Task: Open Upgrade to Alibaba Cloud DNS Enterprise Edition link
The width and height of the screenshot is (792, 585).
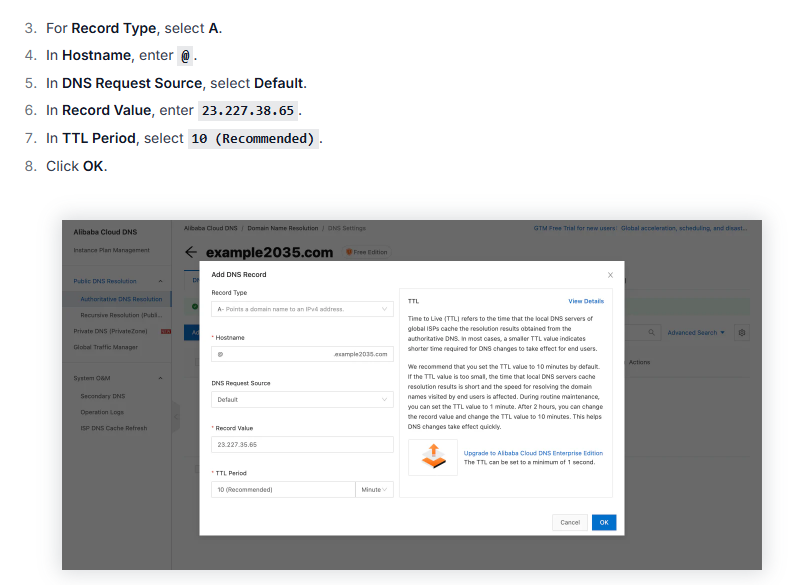Action: [533, 453]
